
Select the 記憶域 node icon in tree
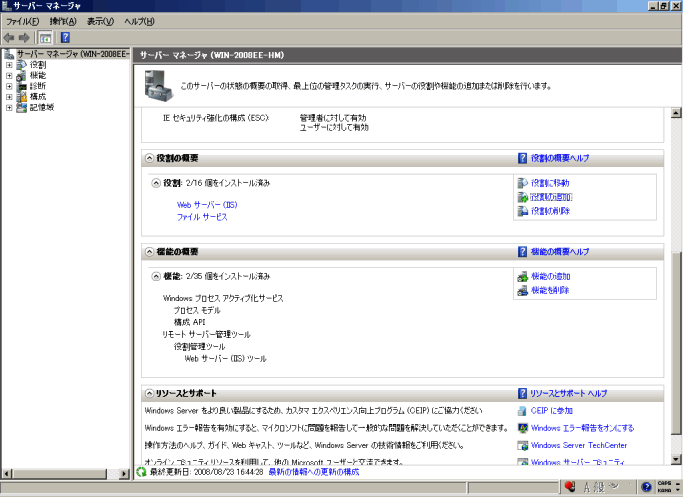click(22, 107)
